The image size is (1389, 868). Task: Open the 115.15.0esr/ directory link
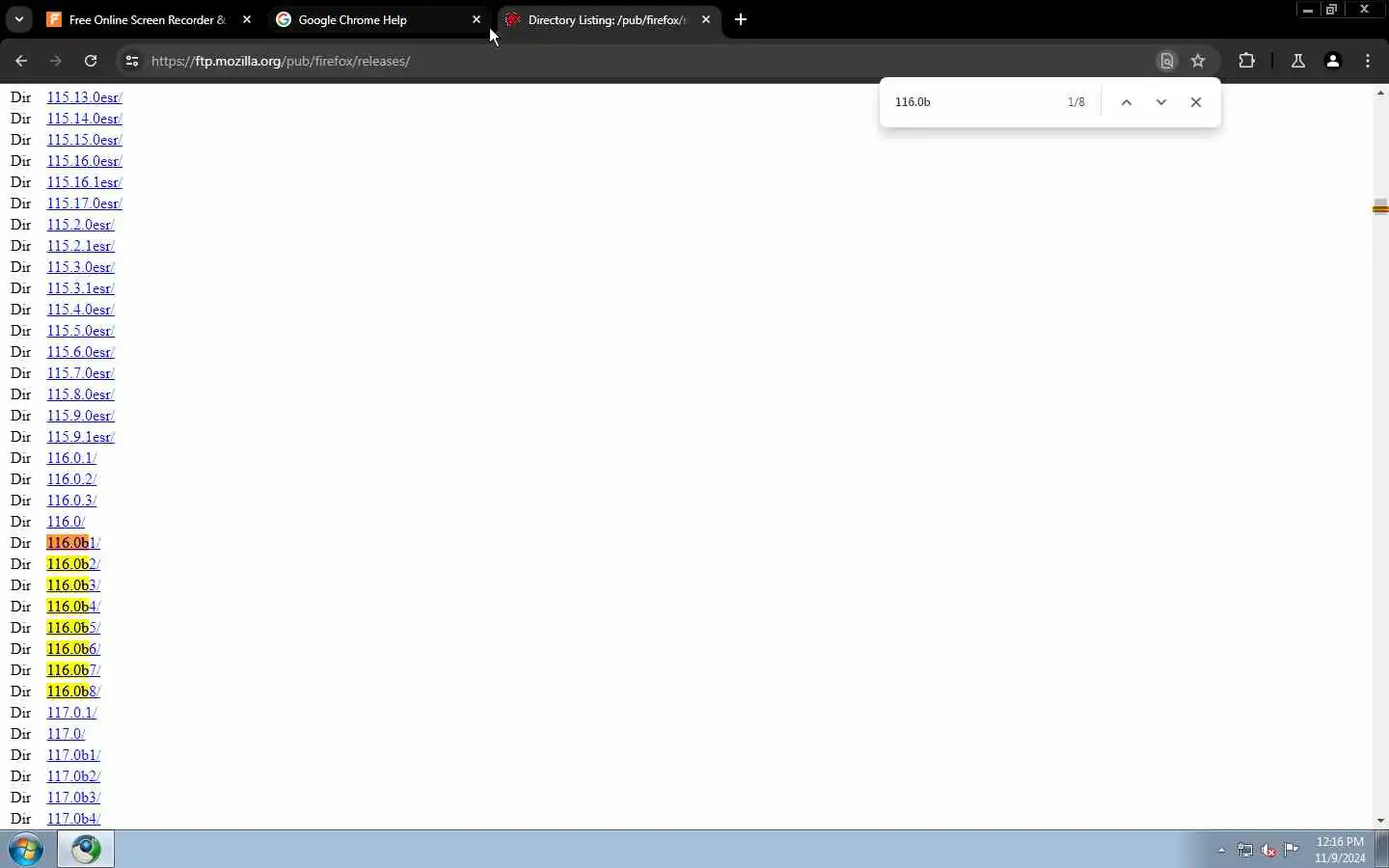(84, 140)
